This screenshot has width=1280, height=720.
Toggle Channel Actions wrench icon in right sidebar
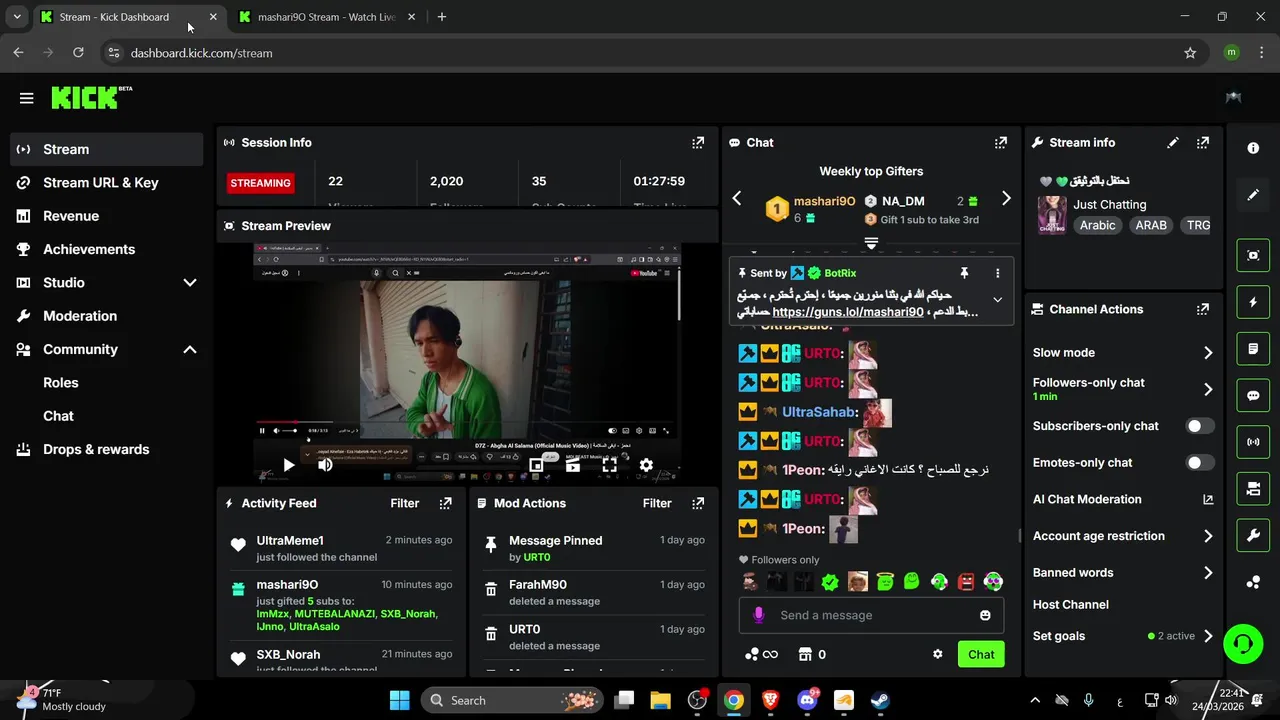[1253, 536]
